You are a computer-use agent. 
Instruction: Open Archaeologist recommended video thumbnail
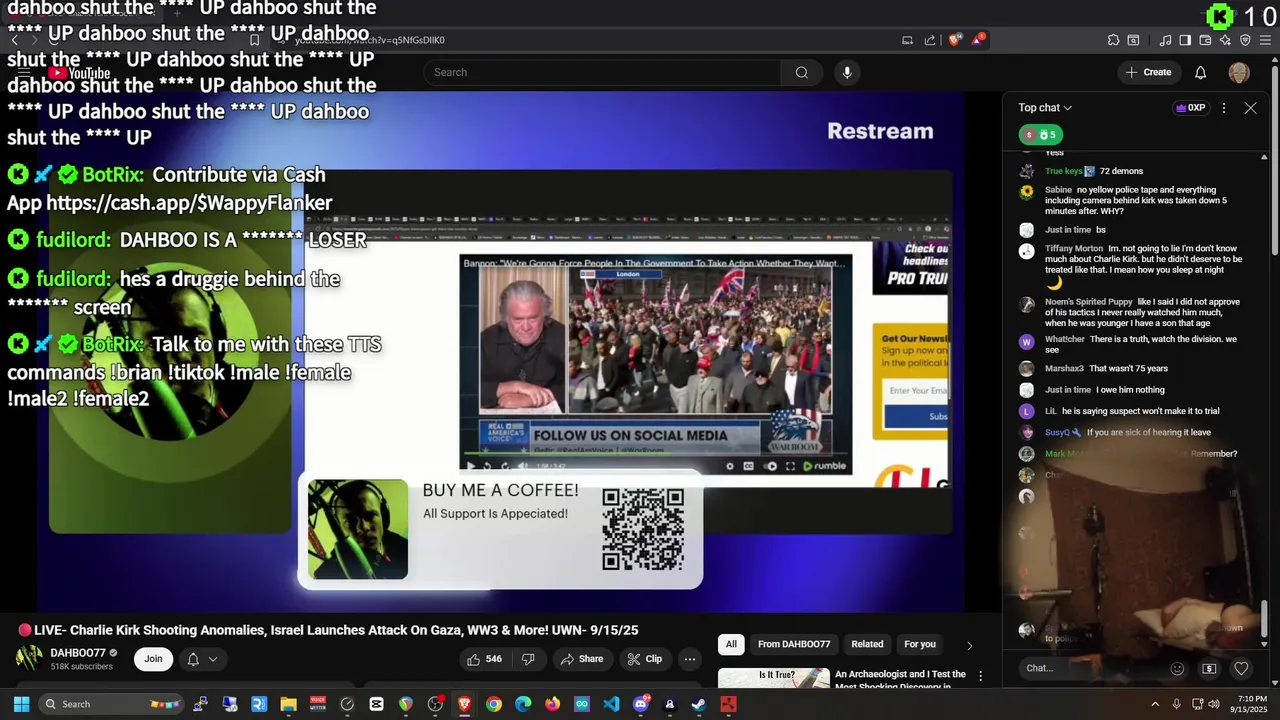pyautogui.click(x=774, y=678)
